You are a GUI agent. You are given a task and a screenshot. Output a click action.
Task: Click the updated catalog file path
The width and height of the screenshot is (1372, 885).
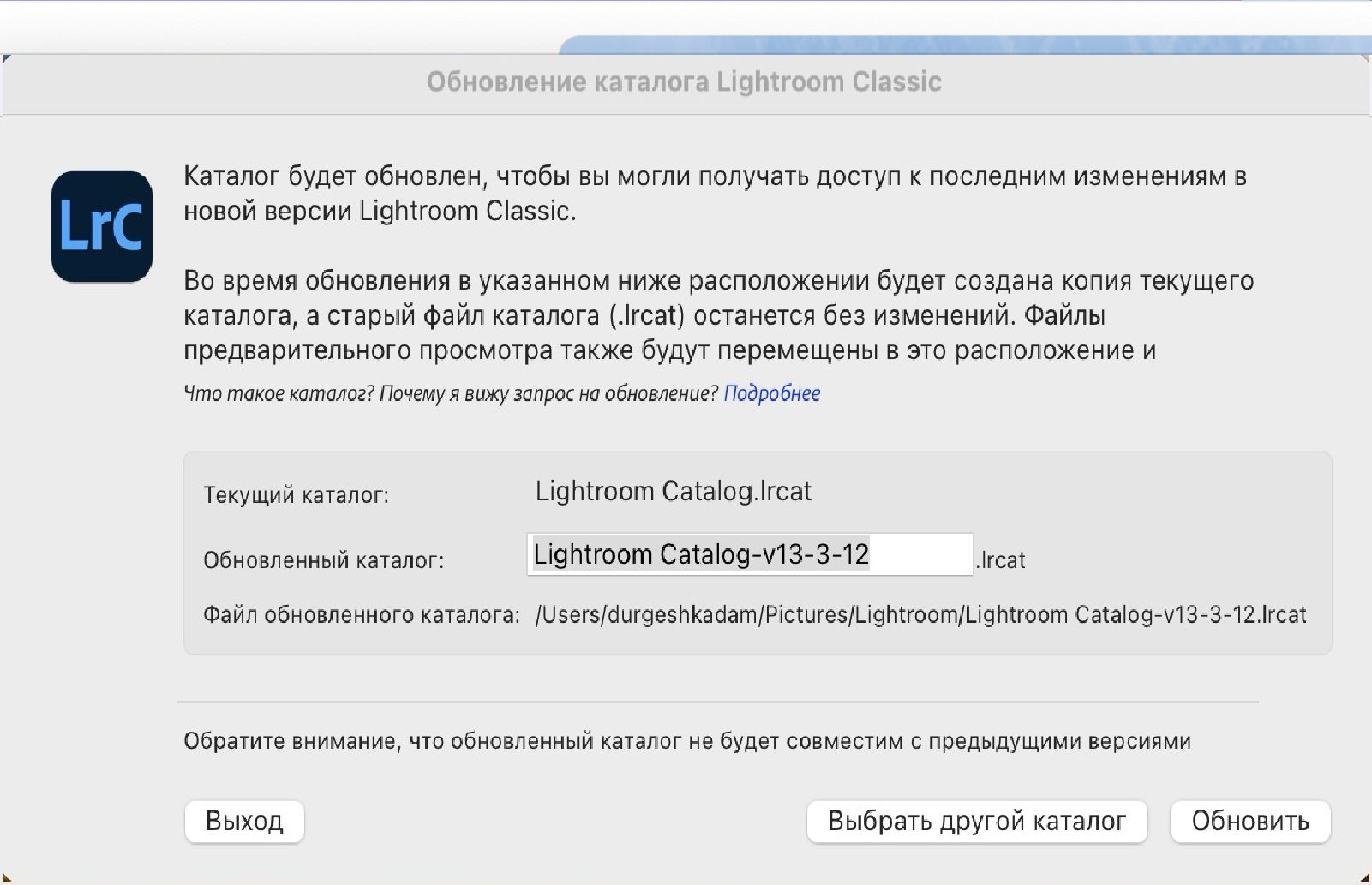point(920,615)
